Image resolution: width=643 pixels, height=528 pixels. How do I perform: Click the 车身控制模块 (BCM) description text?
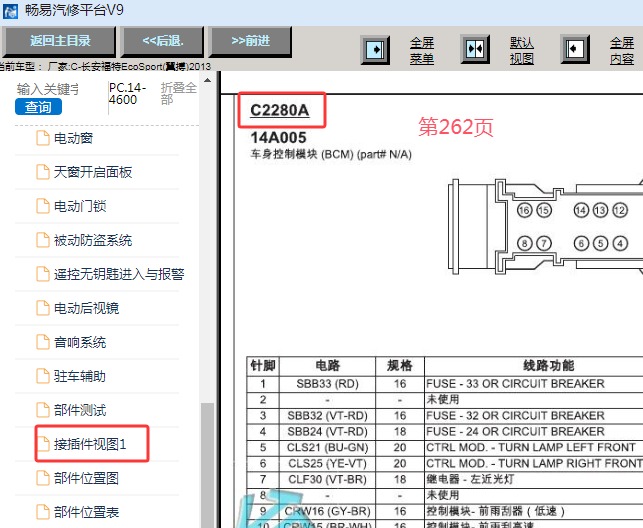click(331, 155)
